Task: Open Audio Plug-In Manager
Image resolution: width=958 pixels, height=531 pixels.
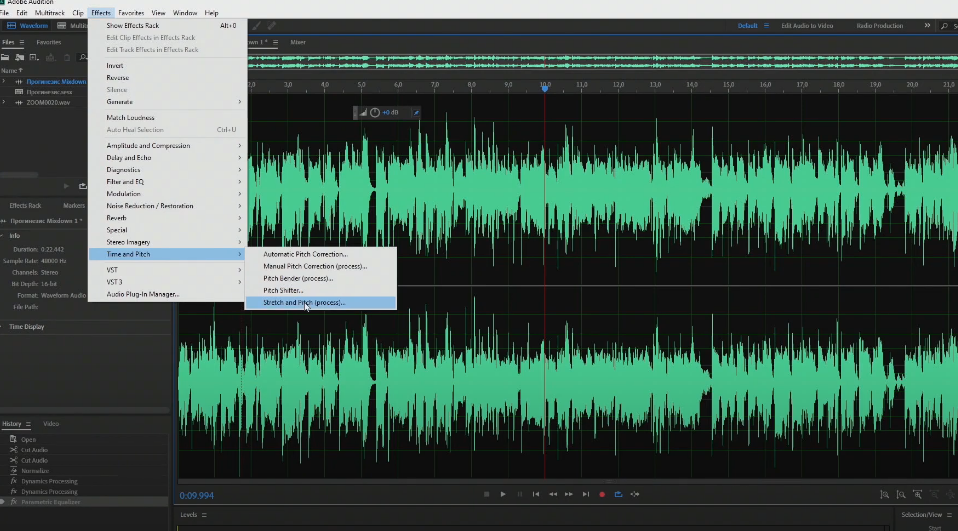Action: [167, 294]
